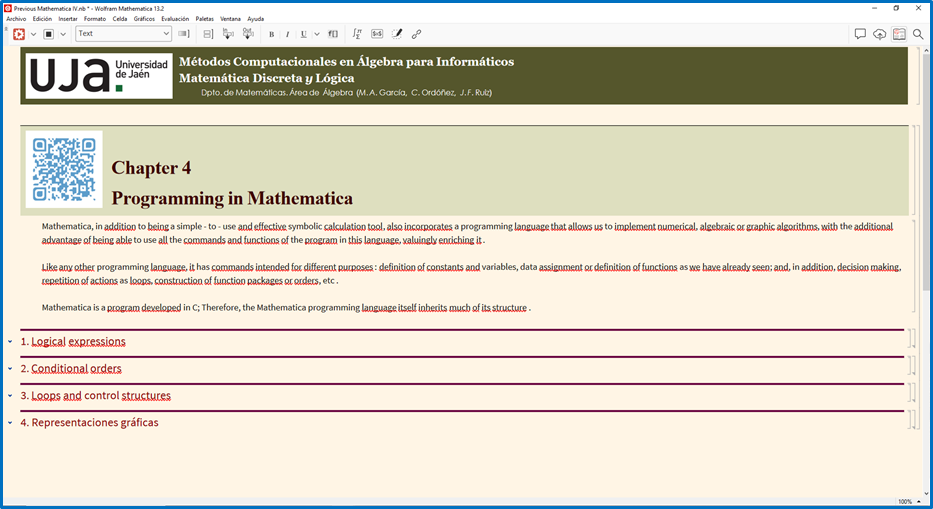Screen dimensions: 933x509
Task: Click paragraph starting 'Mathematica is a program developed'
Action: click(286, 308)
